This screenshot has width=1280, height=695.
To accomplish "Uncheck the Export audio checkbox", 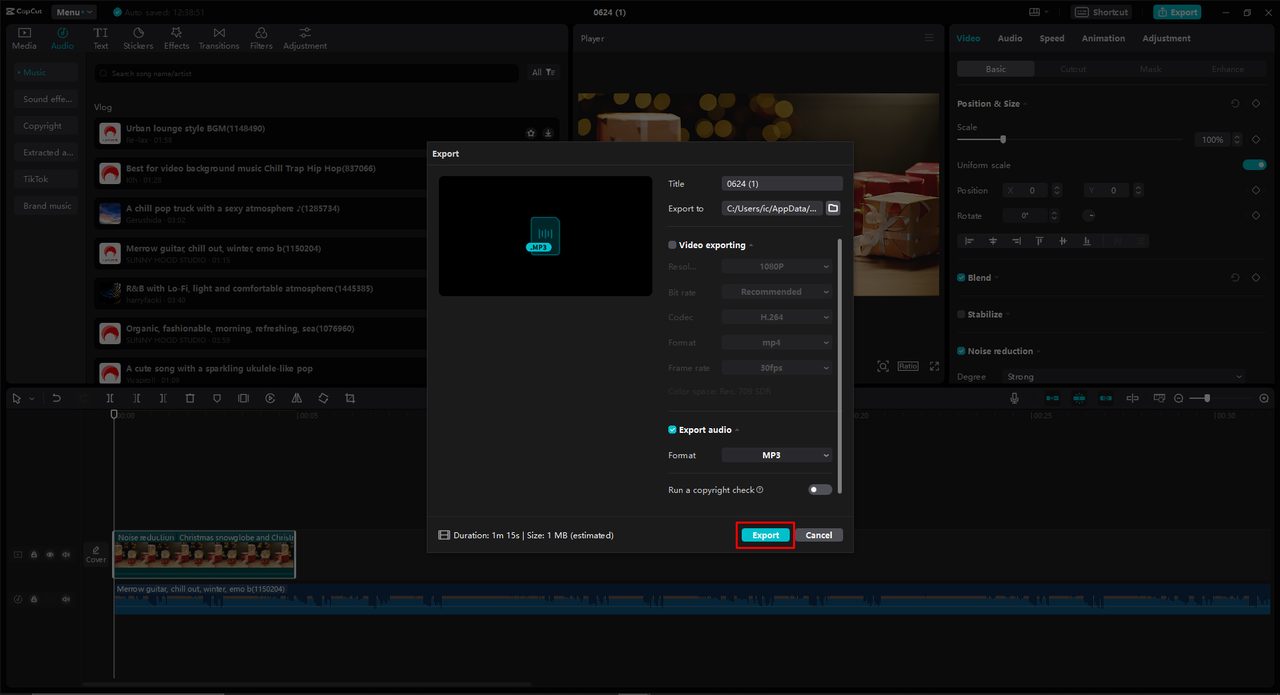I will coord(672,430).
